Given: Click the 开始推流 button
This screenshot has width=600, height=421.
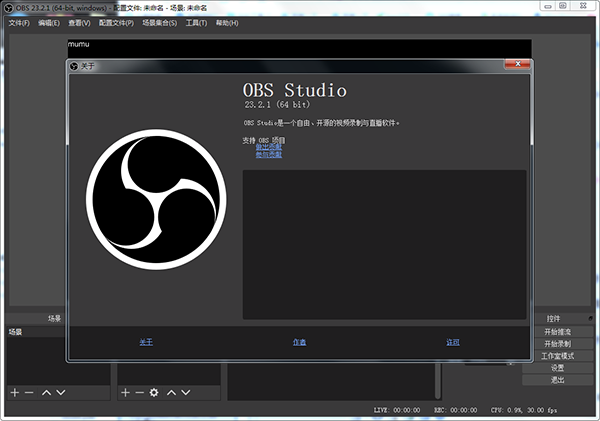Looking at the screenshot, I should click(558, 331).
